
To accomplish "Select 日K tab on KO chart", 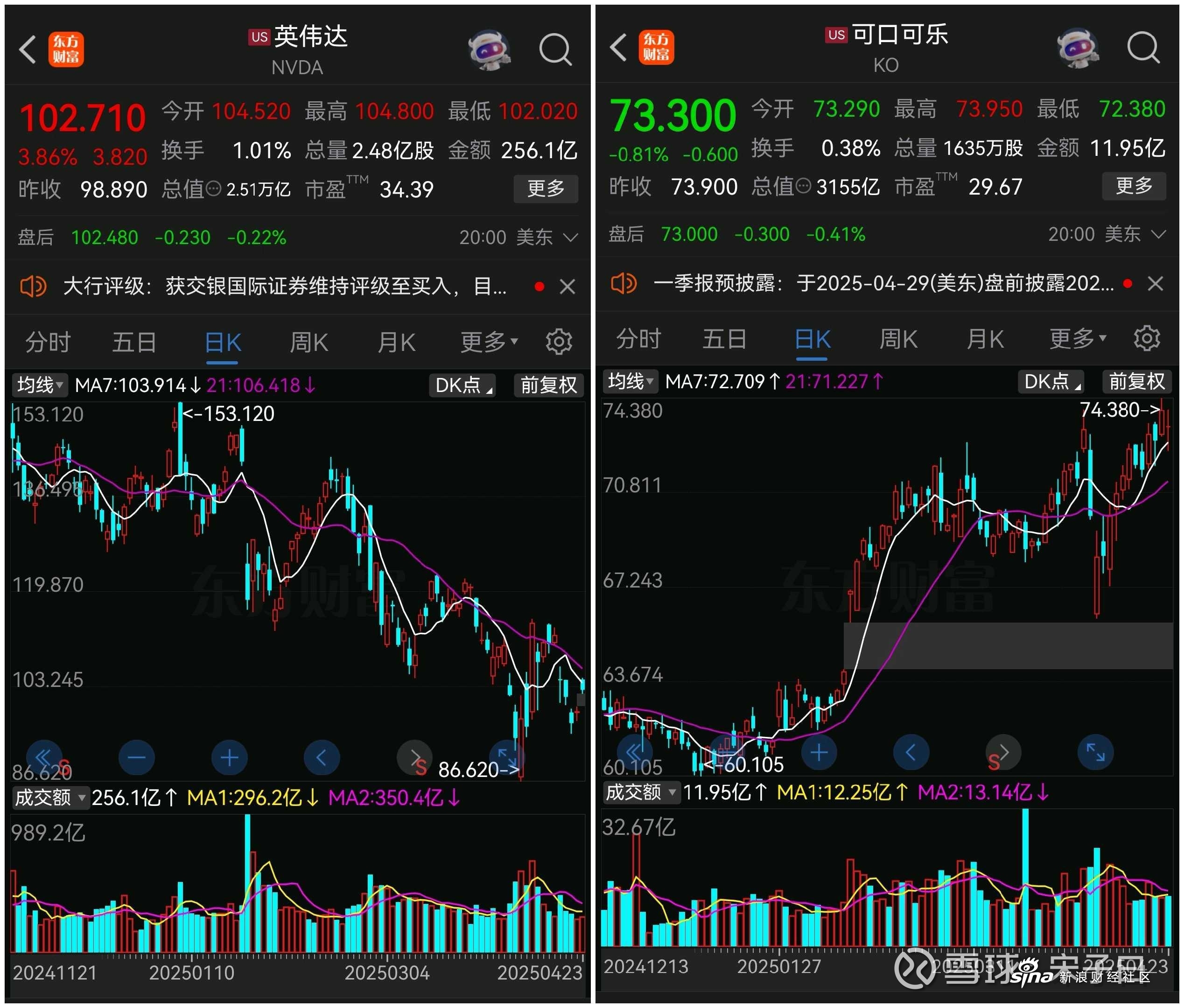I will [812, 339].
